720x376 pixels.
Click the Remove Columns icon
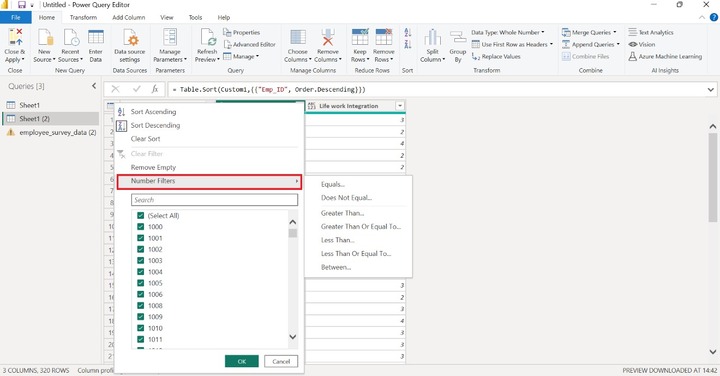click(327, 37)
